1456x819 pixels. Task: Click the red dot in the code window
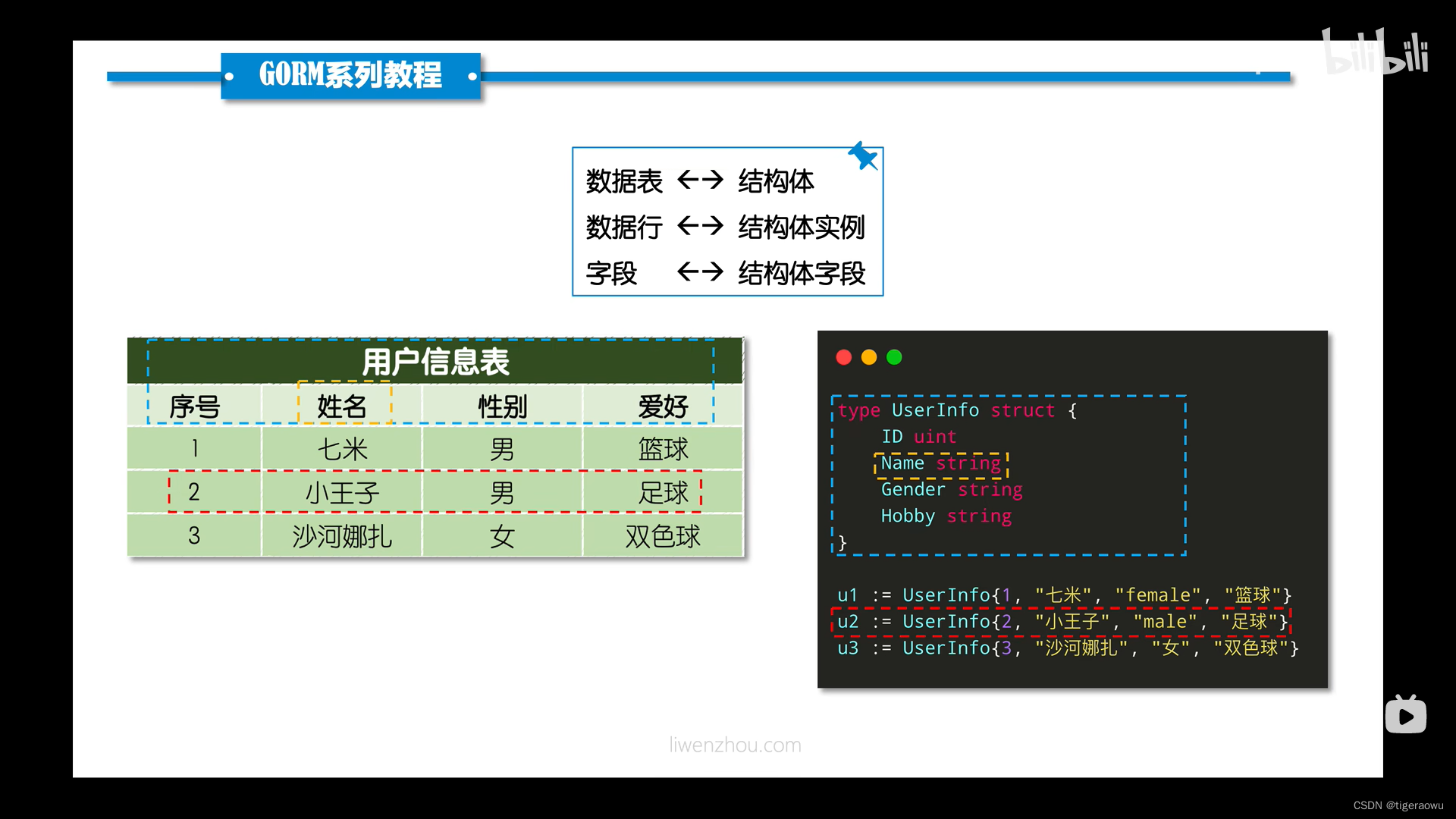pyautogui.click(x=843, y=357)
